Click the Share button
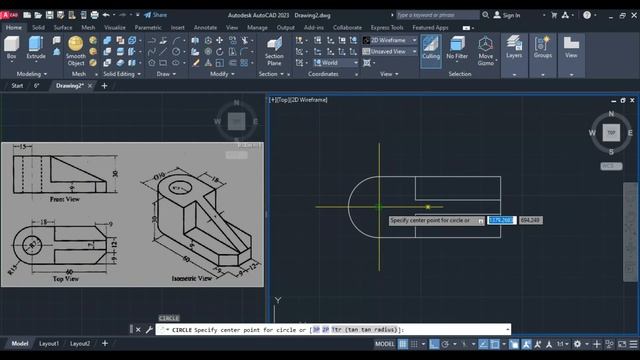This screenshot has height=360, width=640. pyautogui.click(x=156, y=15)
